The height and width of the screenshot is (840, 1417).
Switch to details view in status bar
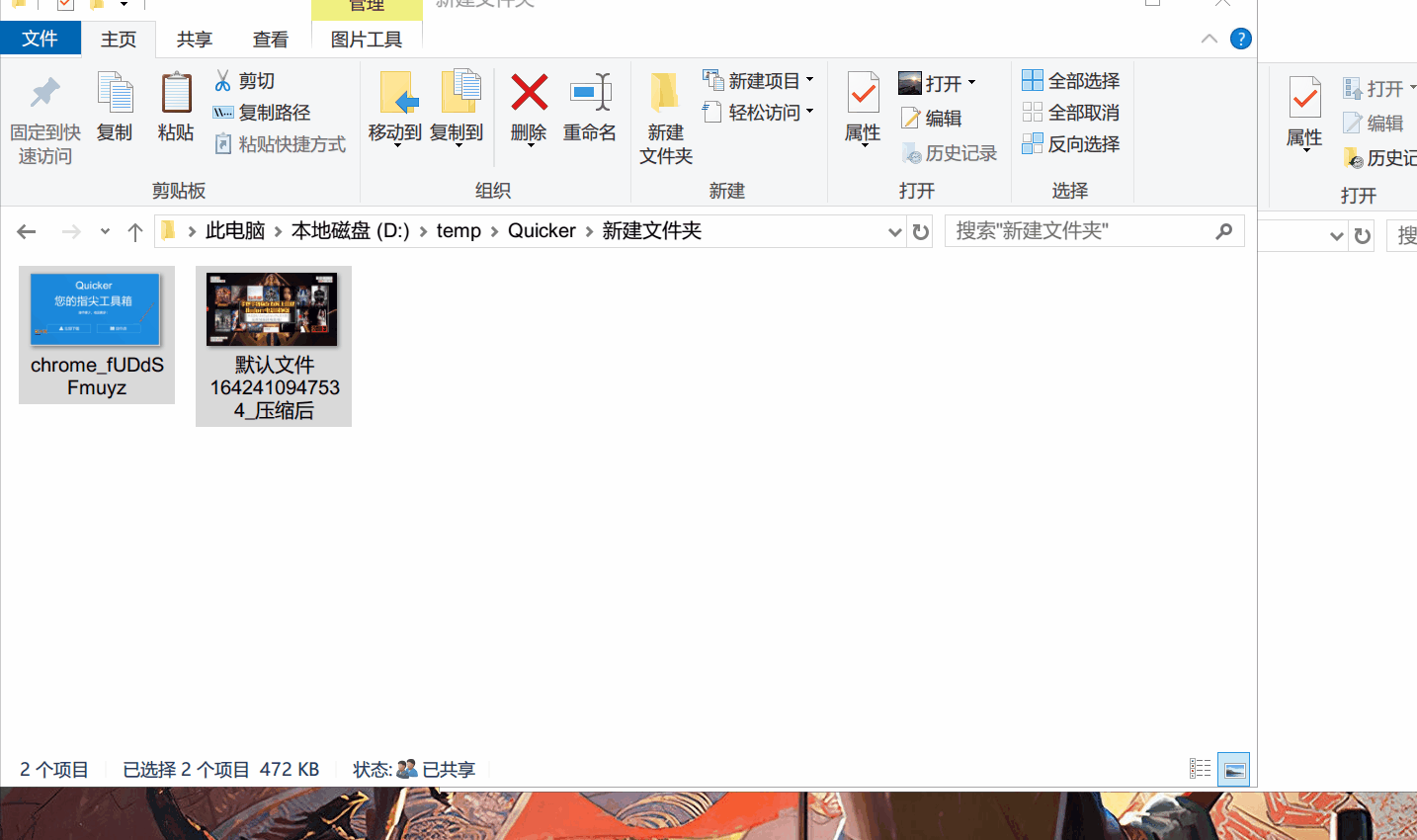point(1201,769)
